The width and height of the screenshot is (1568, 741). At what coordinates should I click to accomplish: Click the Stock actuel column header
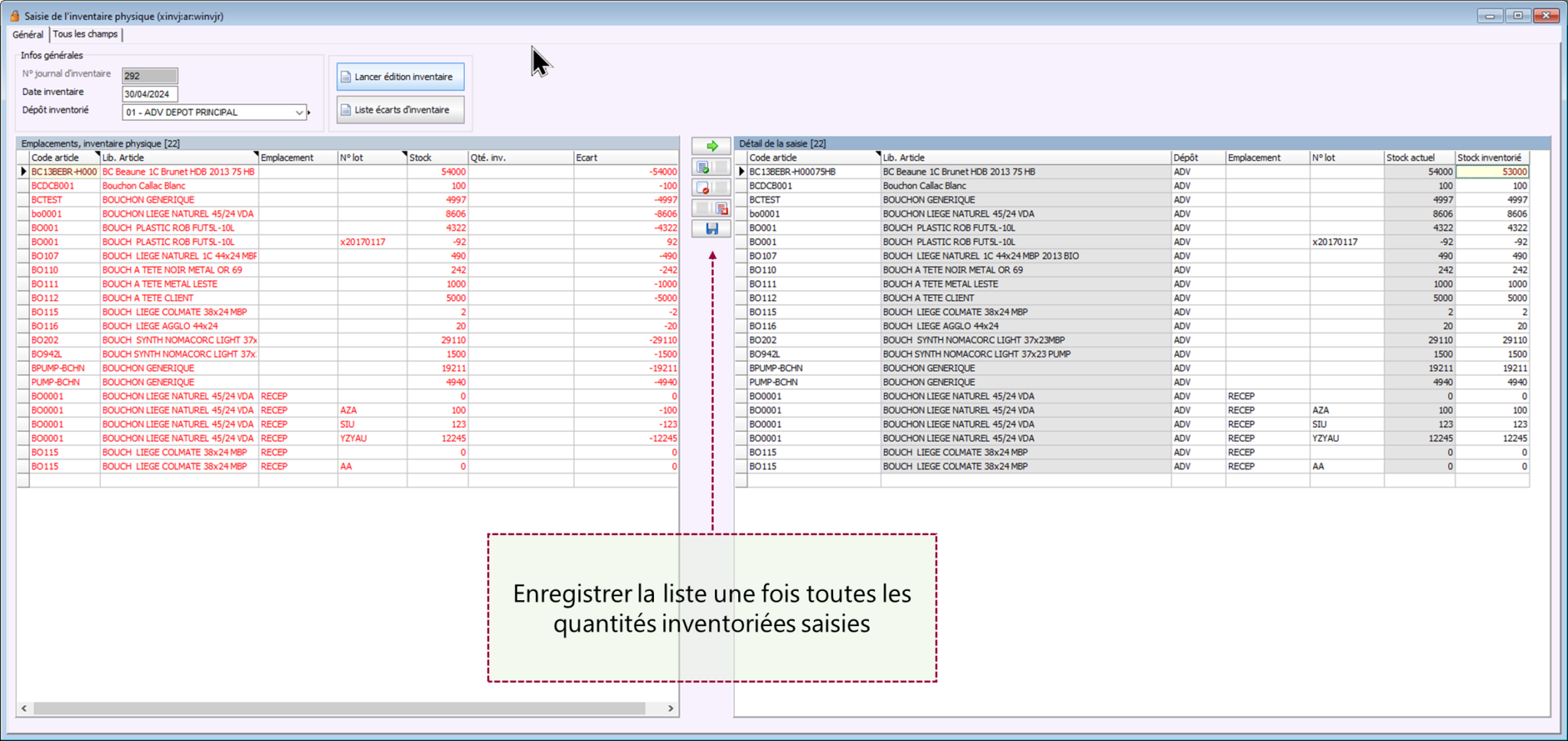1418,158
